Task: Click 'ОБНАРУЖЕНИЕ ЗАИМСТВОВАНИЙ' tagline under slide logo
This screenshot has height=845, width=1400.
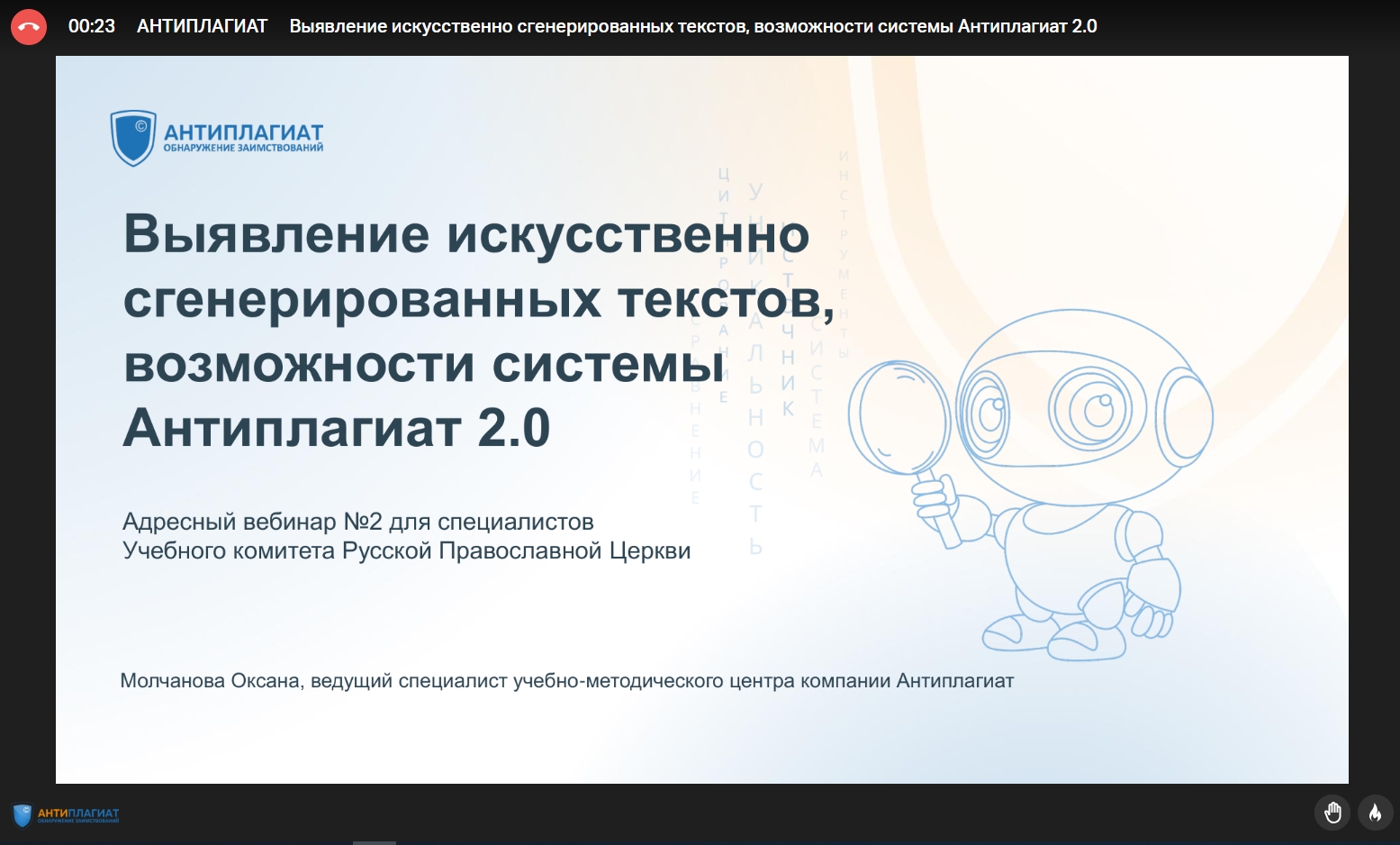Action: (x=243, y=149)
